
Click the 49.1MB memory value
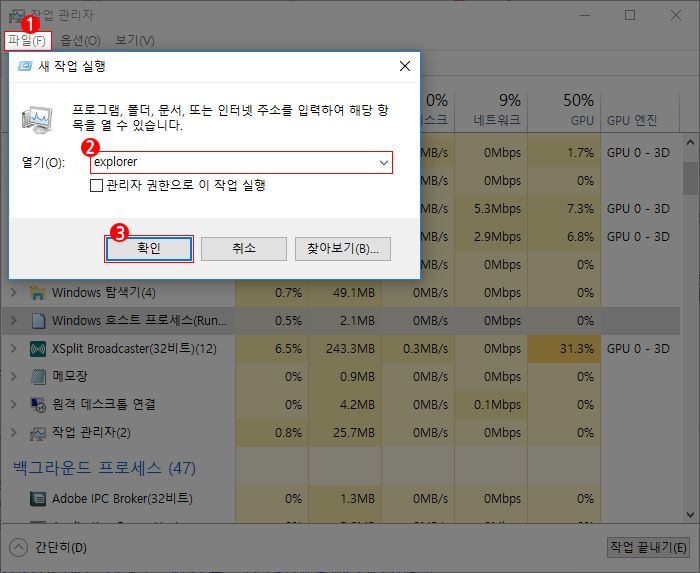tap(354, 293)
